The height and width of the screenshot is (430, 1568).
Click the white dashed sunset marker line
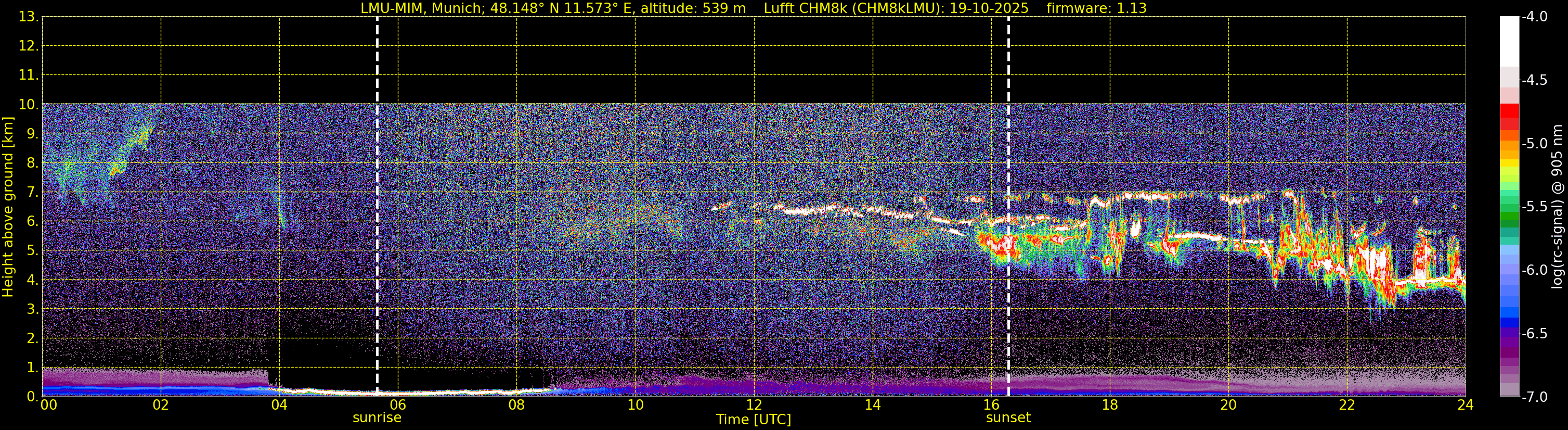[x=1008, y=207]
